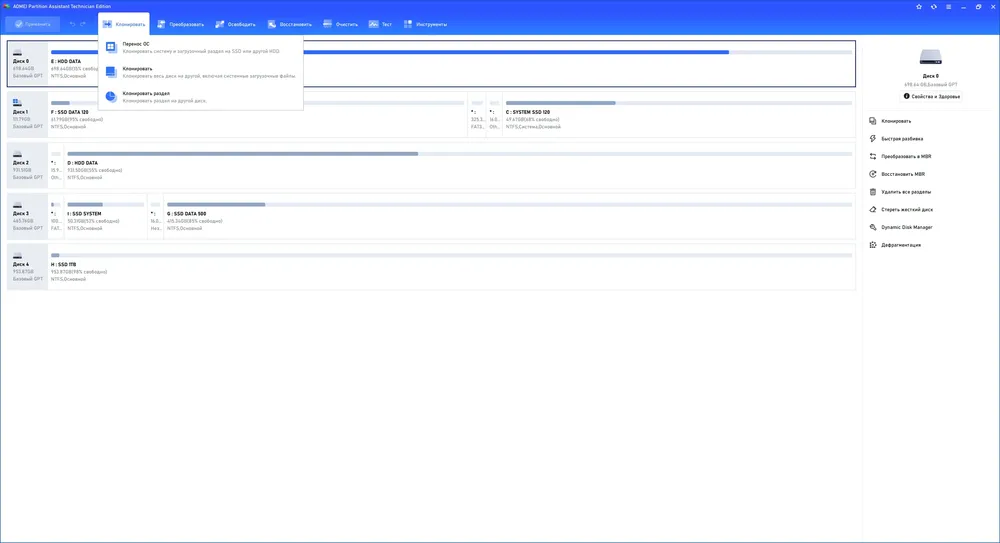Click the redo arrow in the toolbar
The image size is (1000, 543).
click(x=83, y=24)
